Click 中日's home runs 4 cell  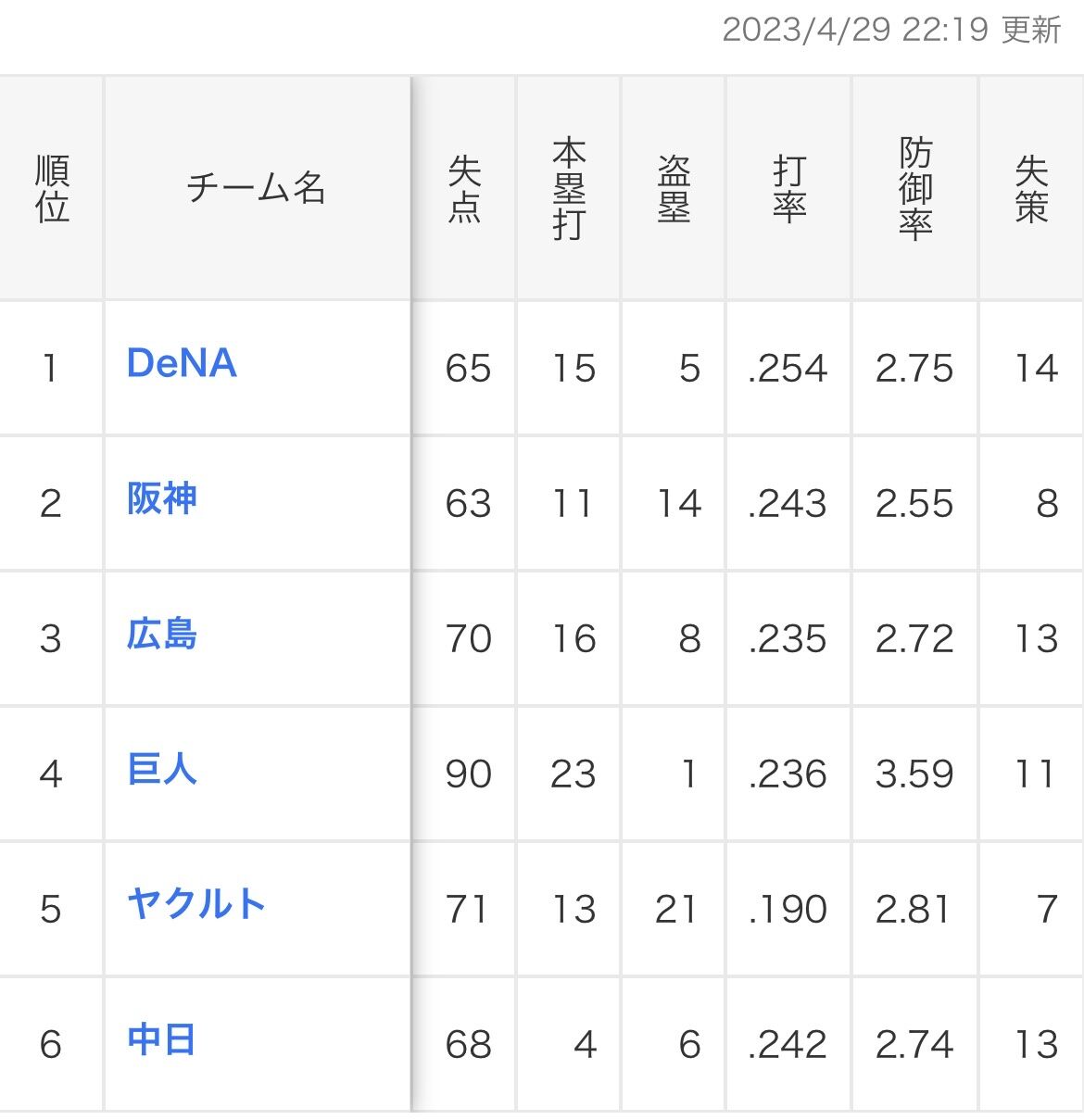click(569, 1045)
